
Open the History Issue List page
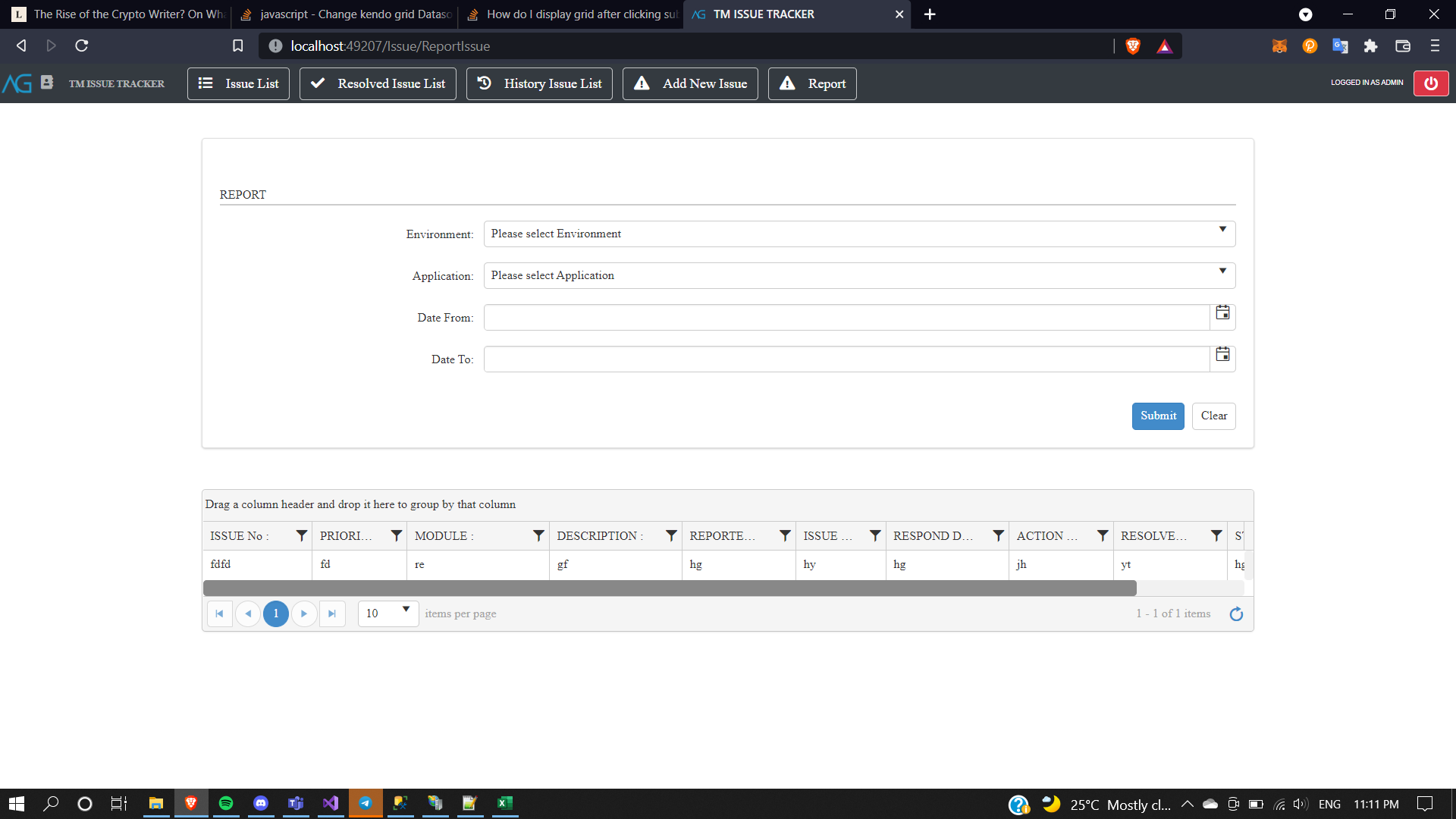[539, 83]
